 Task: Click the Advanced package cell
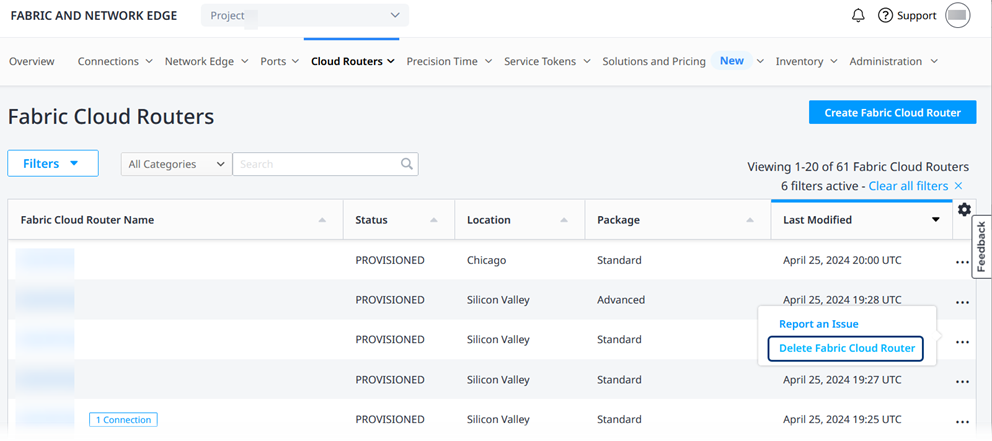pyautogui.click(x=621, y=300)
